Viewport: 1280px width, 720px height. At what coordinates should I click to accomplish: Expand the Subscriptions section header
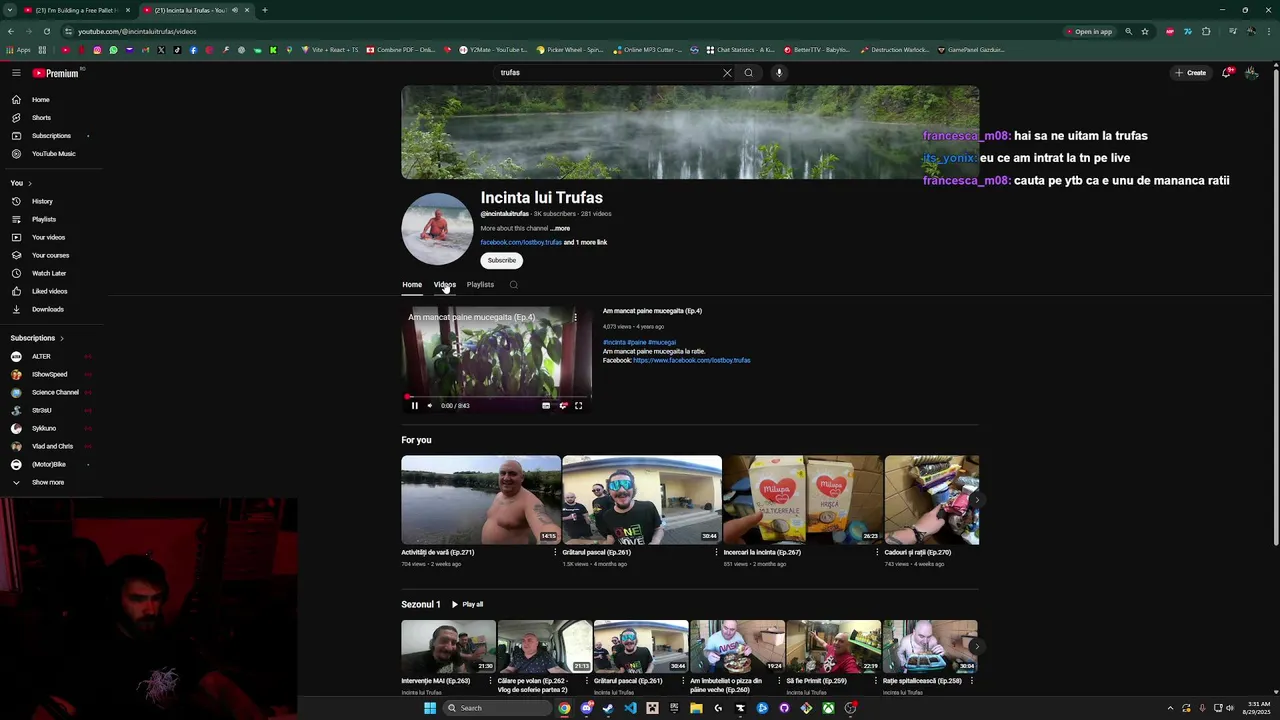point(37,338)
